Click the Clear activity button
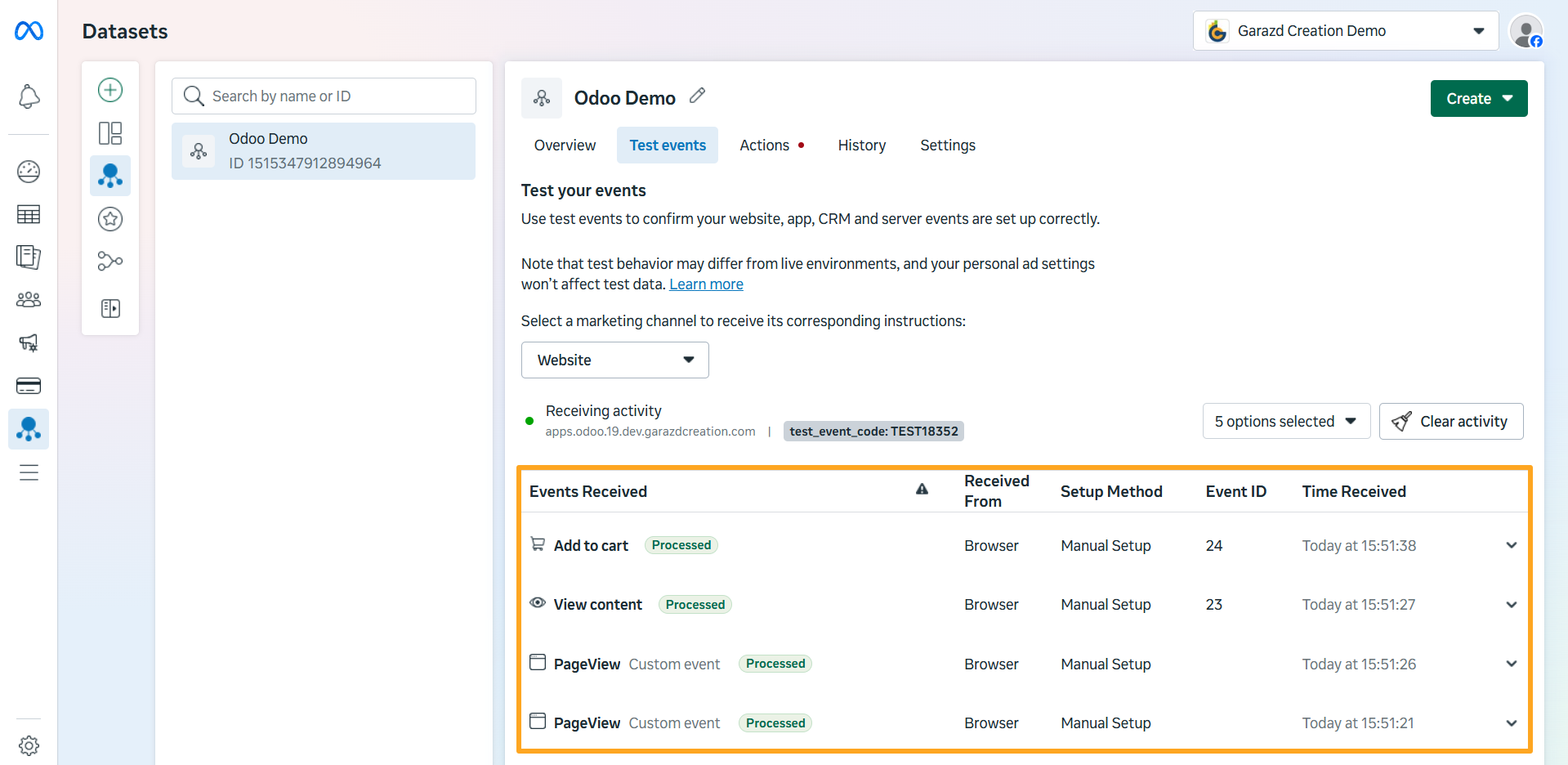Screen dimensions: 1568x765 pyautogui.click(x=1451, y=422)
